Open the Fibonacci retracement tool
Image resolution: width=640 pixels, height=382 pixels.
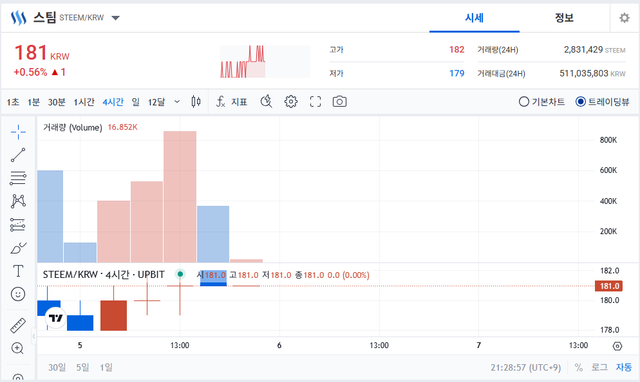click(x=18, y=178)
